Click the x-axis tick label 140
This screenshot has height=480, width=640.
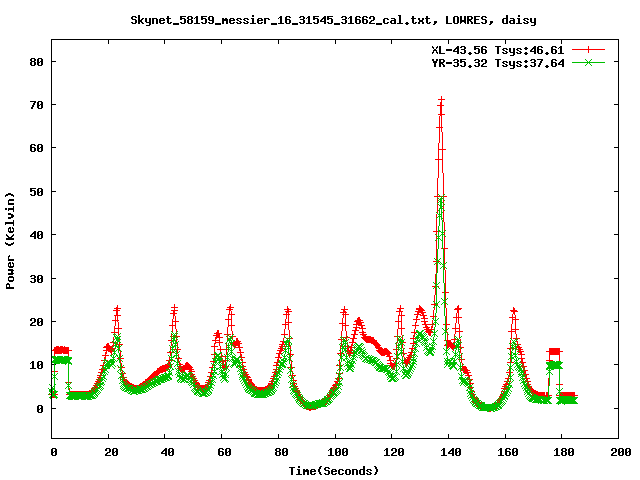[x=451, y=452]
